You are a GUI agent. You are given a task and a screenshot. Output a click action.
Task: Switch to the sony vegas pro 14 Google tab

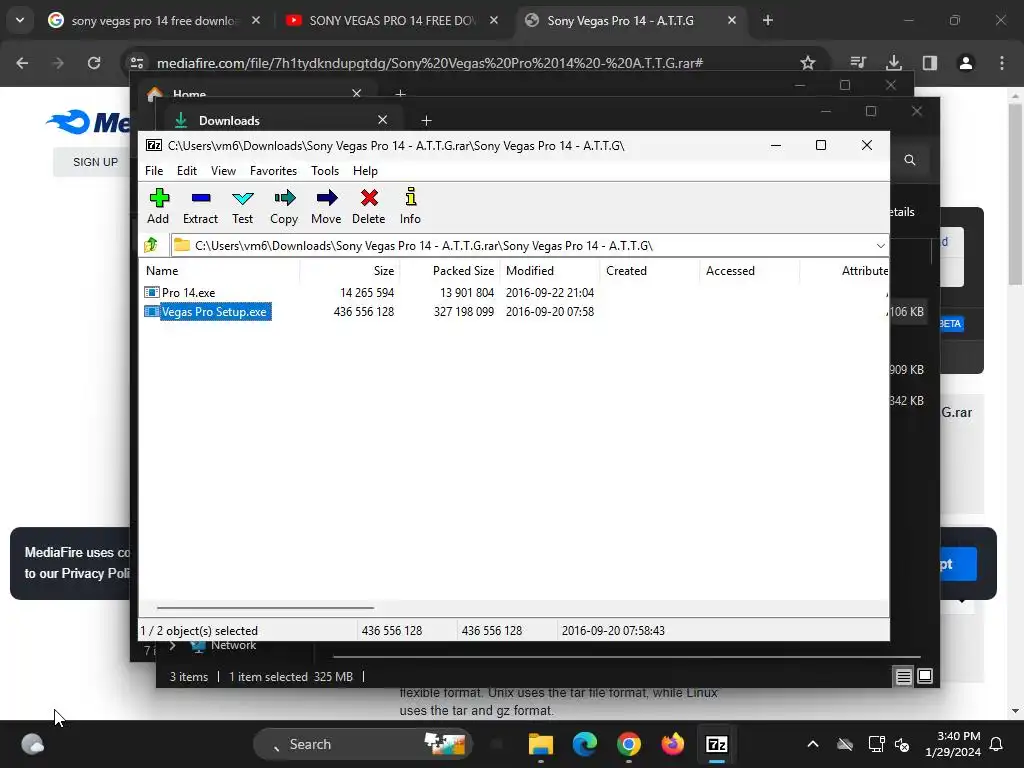pyautogui.click(x=154, y=21)
